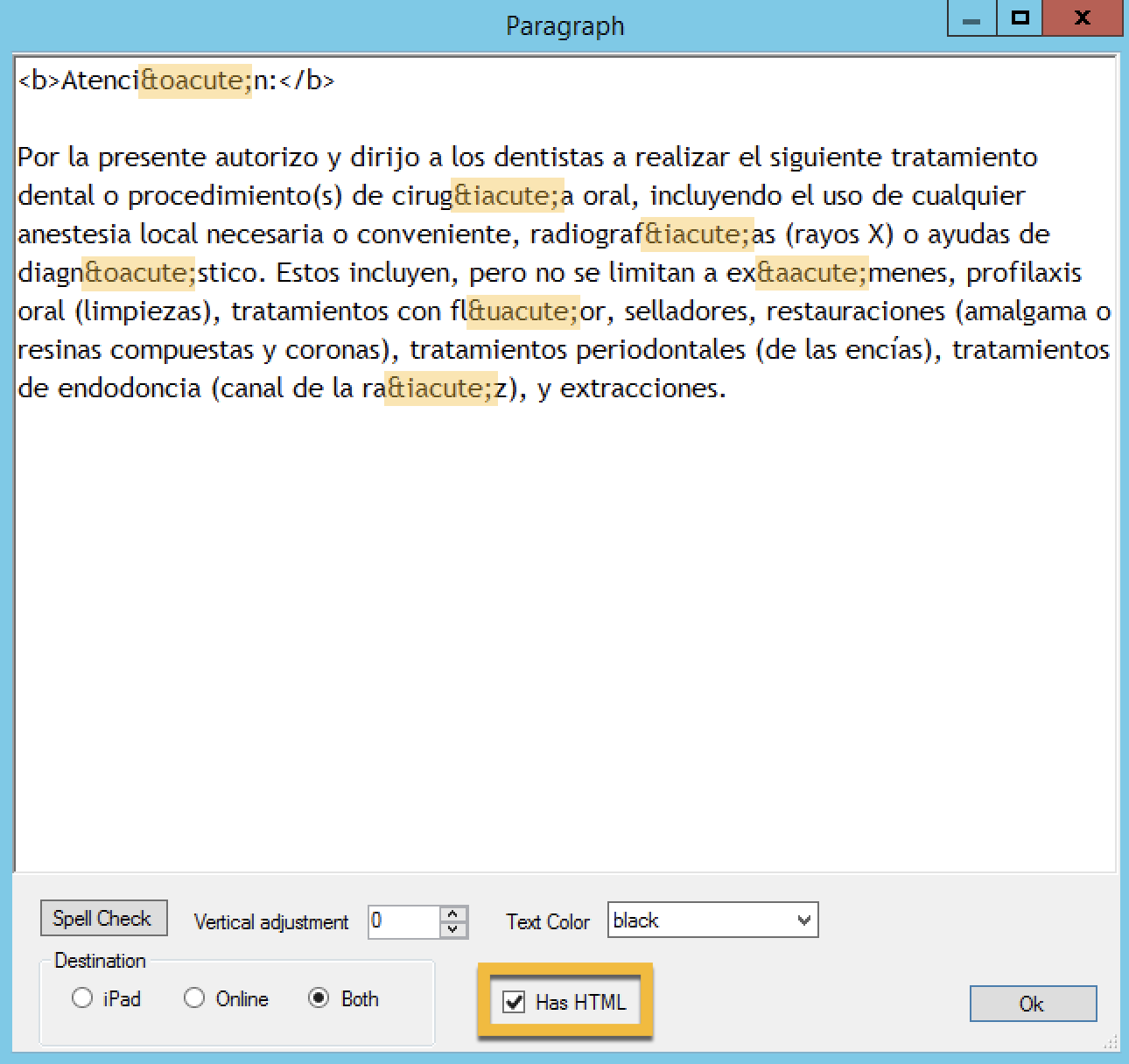Open the Text Color dropdown

pyautogui.click(x=702, y=920)
